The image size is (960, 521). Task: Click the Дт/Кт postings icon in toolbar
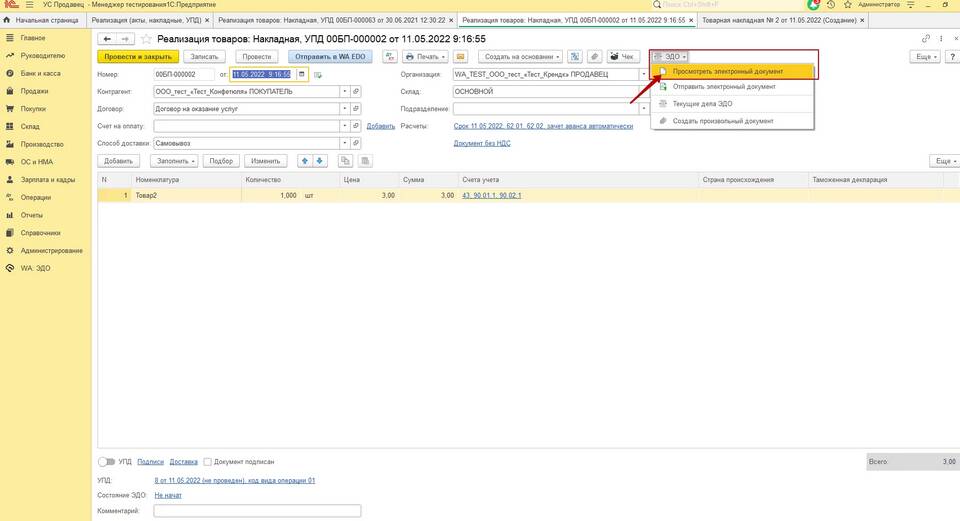click(390, 56)
